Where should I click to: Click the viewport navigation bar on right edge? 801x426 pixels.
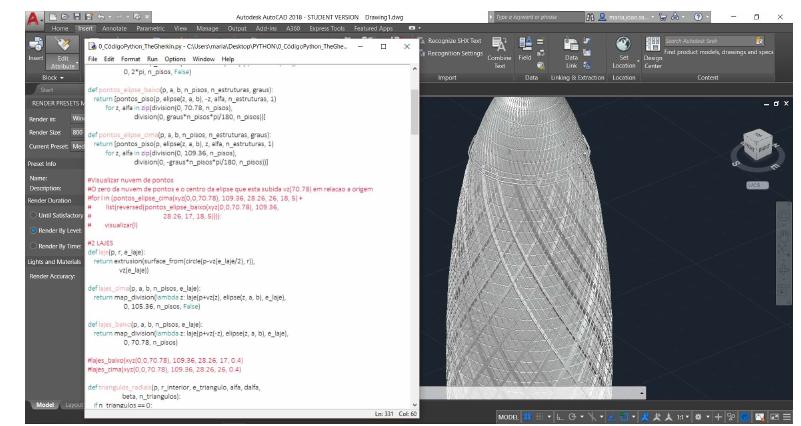point(784,253)
